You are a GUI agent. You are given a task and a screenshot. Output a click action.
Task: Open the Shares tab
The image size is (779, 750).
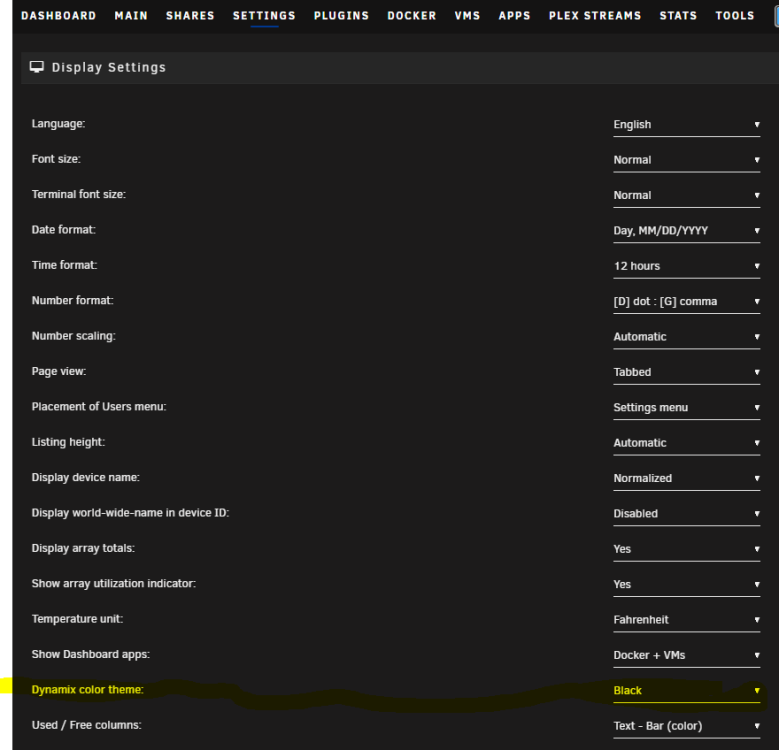[x=190, y=16]
